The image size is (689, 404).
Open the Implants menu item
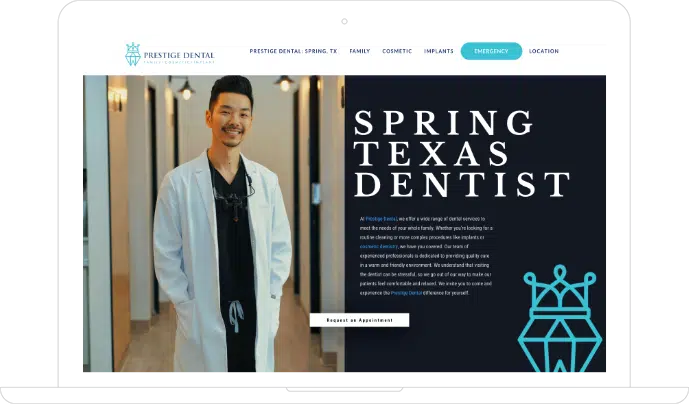click(439, 51)
